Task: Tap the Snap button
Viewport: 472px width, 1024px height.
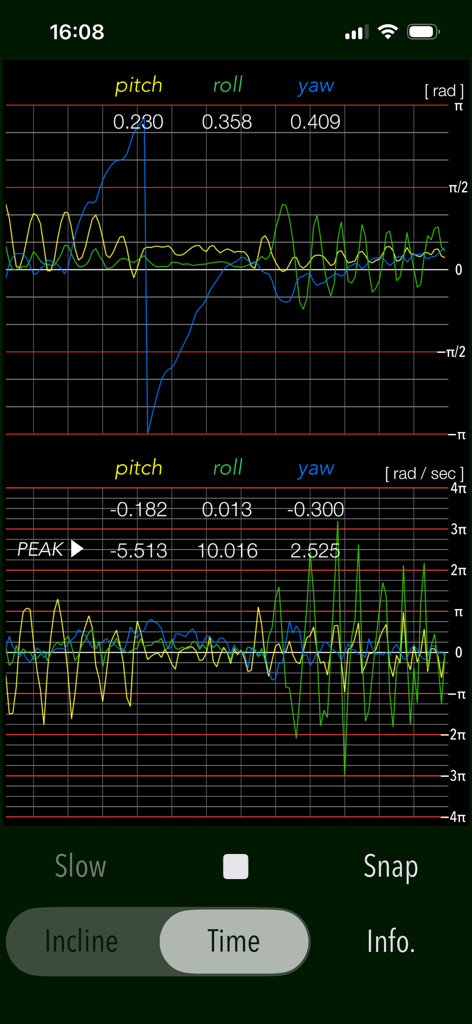Action: pyautogui.click(x=390, y=867)
